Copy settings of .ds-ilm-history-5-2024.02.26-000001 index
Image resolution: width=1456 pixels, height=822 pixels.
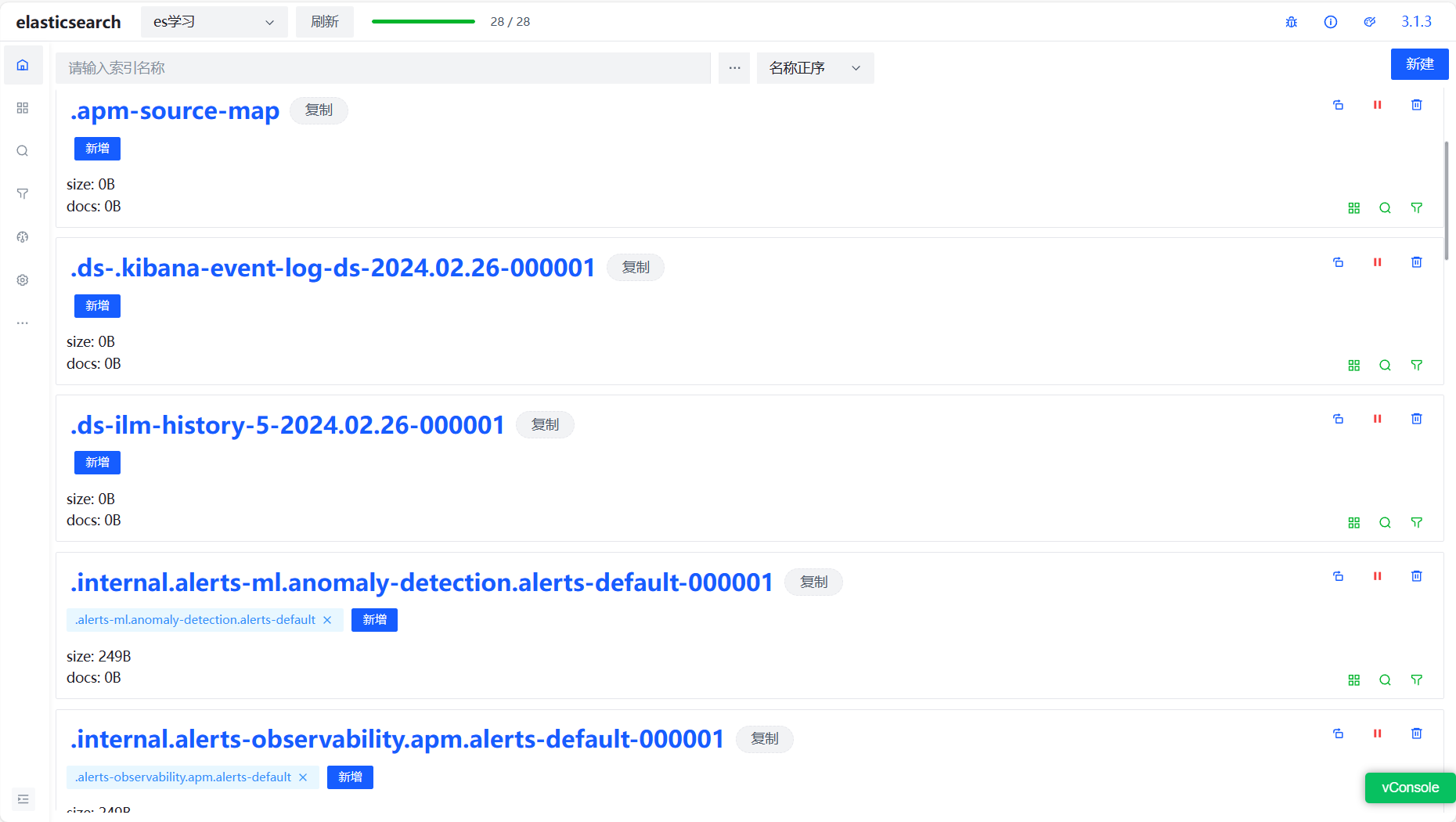tap(1338, 419)
